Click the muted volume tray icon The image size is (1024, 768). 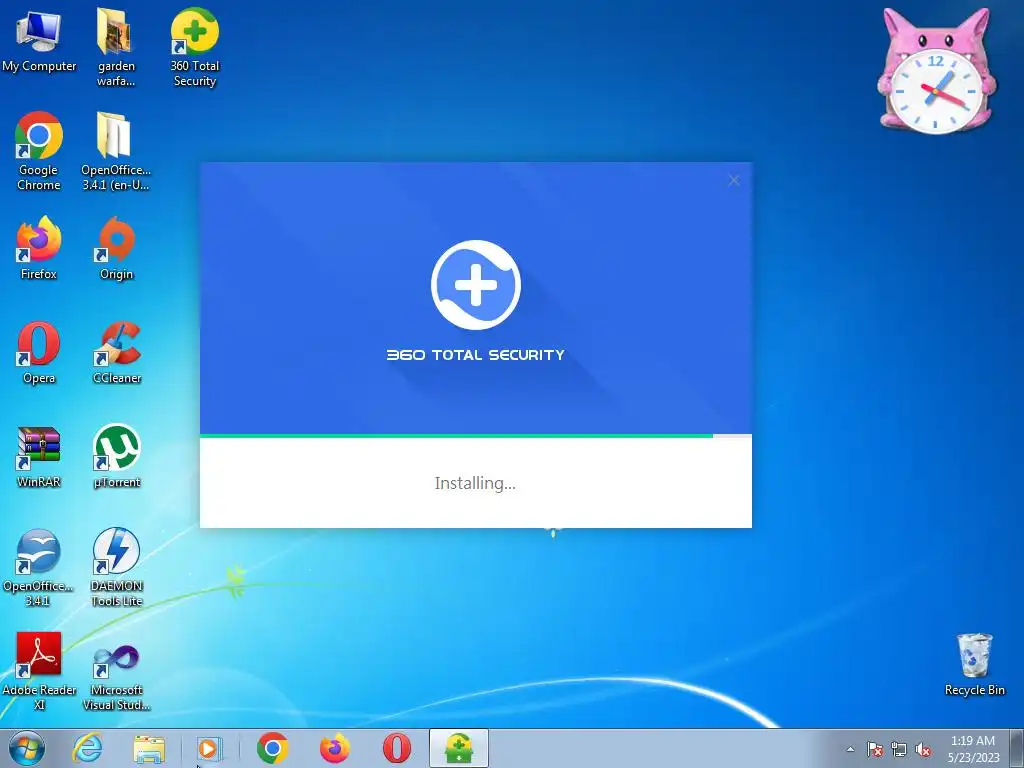click(x=923, y=749)
